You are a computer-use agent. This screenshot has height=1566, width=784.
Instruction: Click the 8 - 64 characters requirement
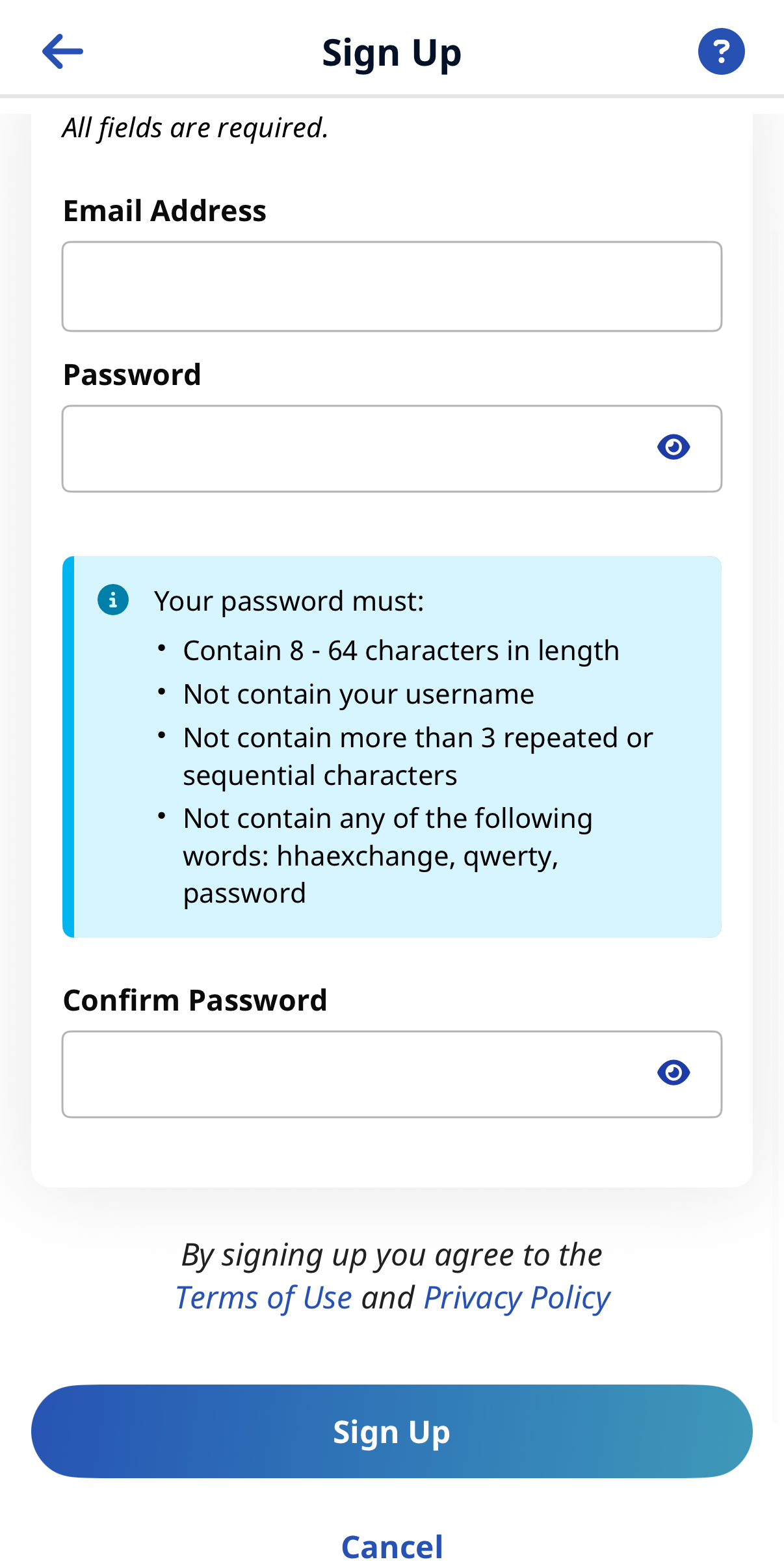401,650
